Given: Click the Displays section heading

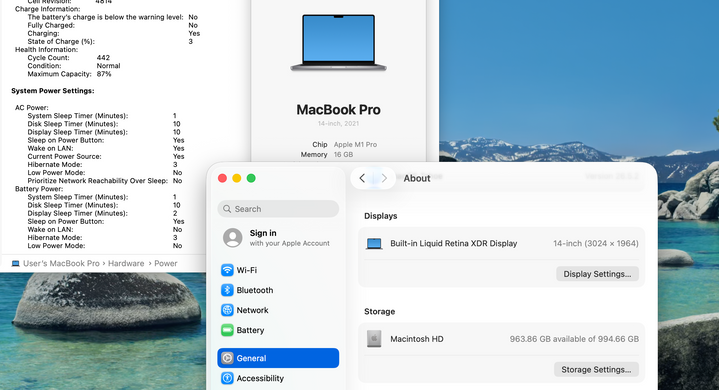Looking at the screenshot, I should coord(381,216).
